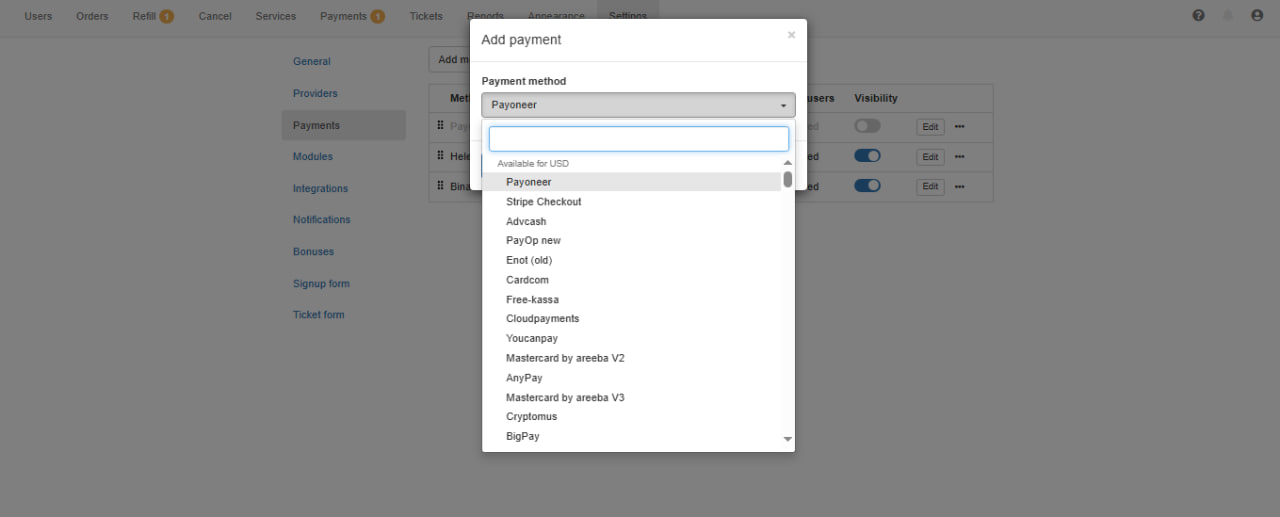Screen dimensions: 1280x517
Task: Open the three-dot menu in the last row
Action: pos(959,187)
